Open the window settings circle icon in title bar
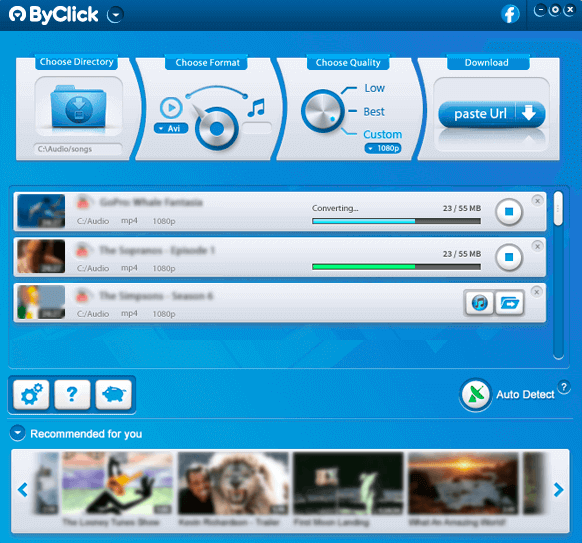Screen dimensions: 582x543 pos(555,10)
